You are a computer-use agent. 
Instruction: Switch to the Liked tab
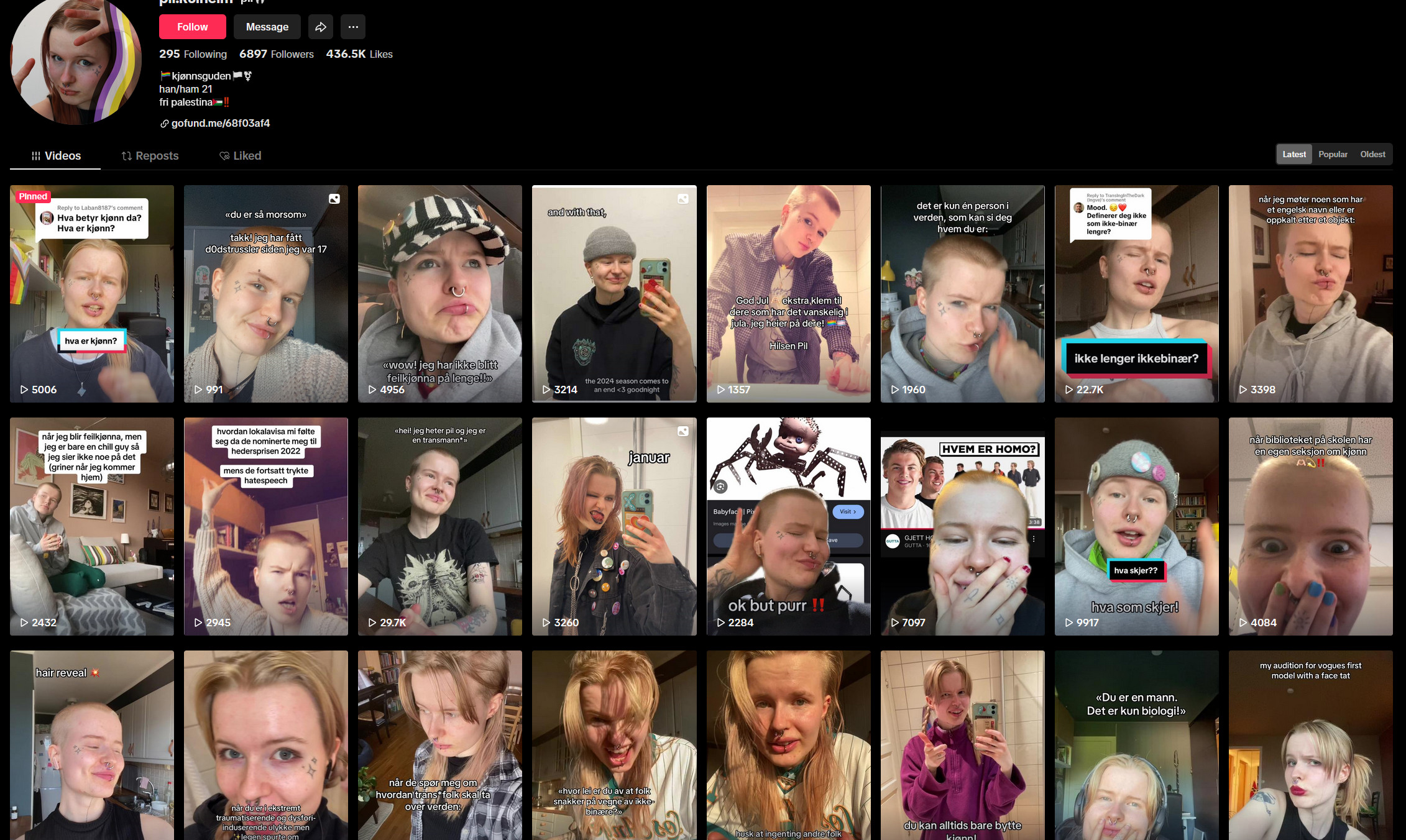click(x=240, y=155)
